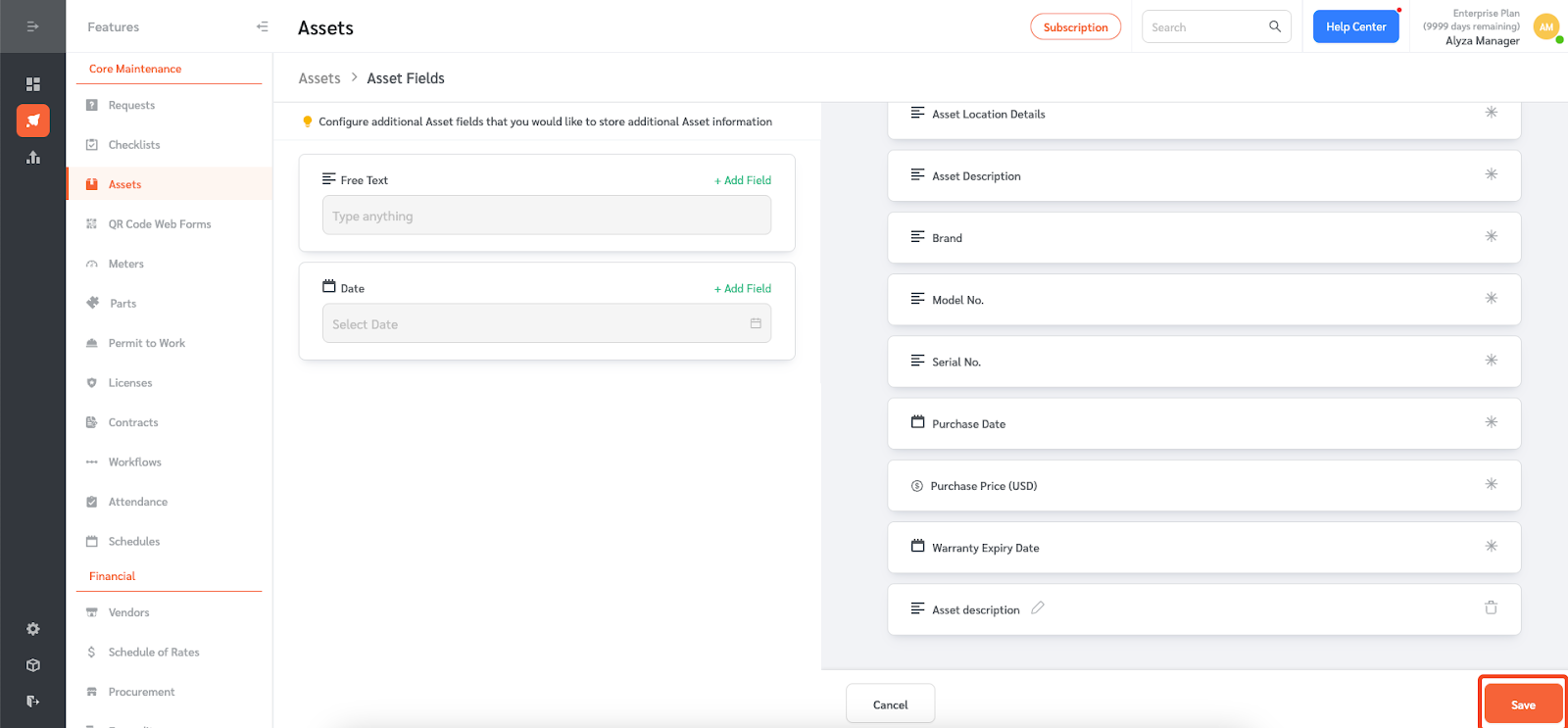Click the Schedule of Rates dollar icon
This screenshot has width=1568, height=728.
coord(91,653)
